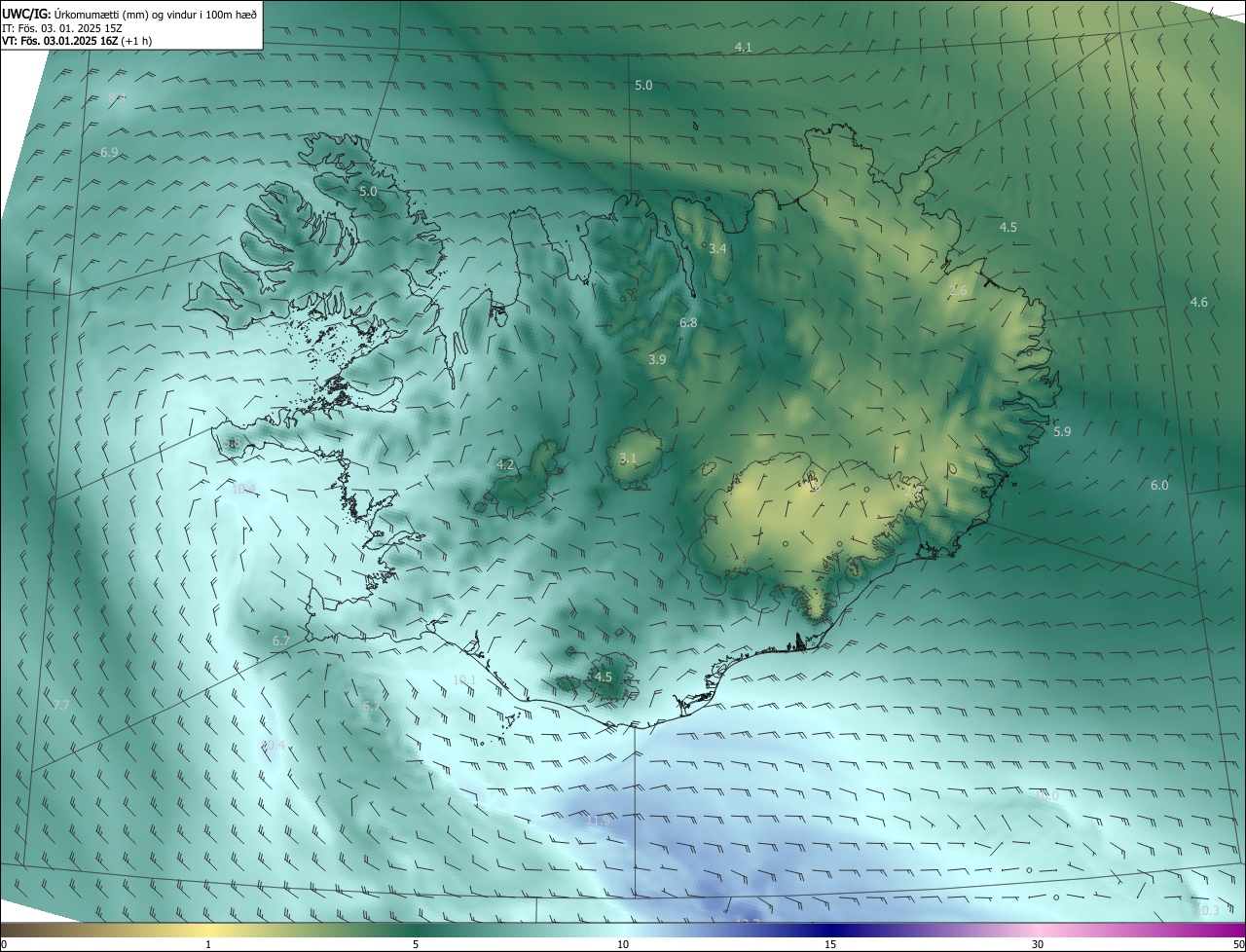Viewport: 1246px width, 952px height.
Task: Click the UWC/IG Úrkomumætti title text
Action: coord(129,14)
